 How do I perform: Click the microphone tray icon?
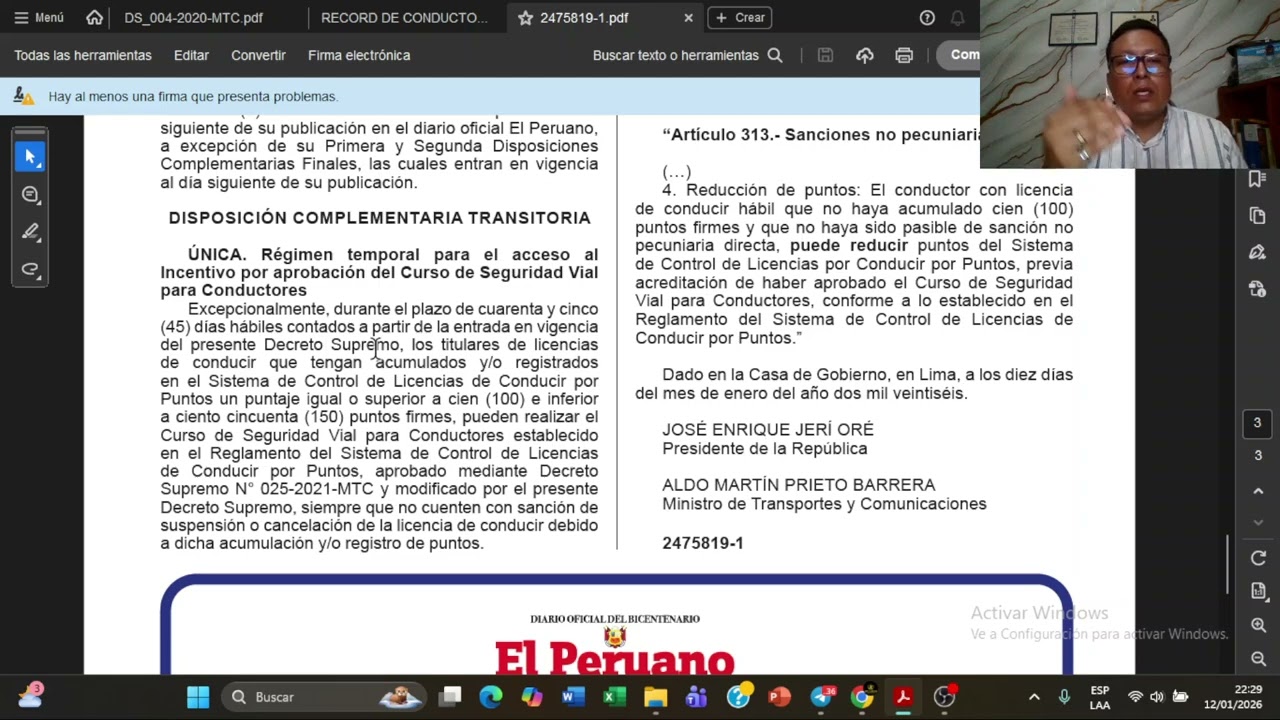pos(1065,697)
